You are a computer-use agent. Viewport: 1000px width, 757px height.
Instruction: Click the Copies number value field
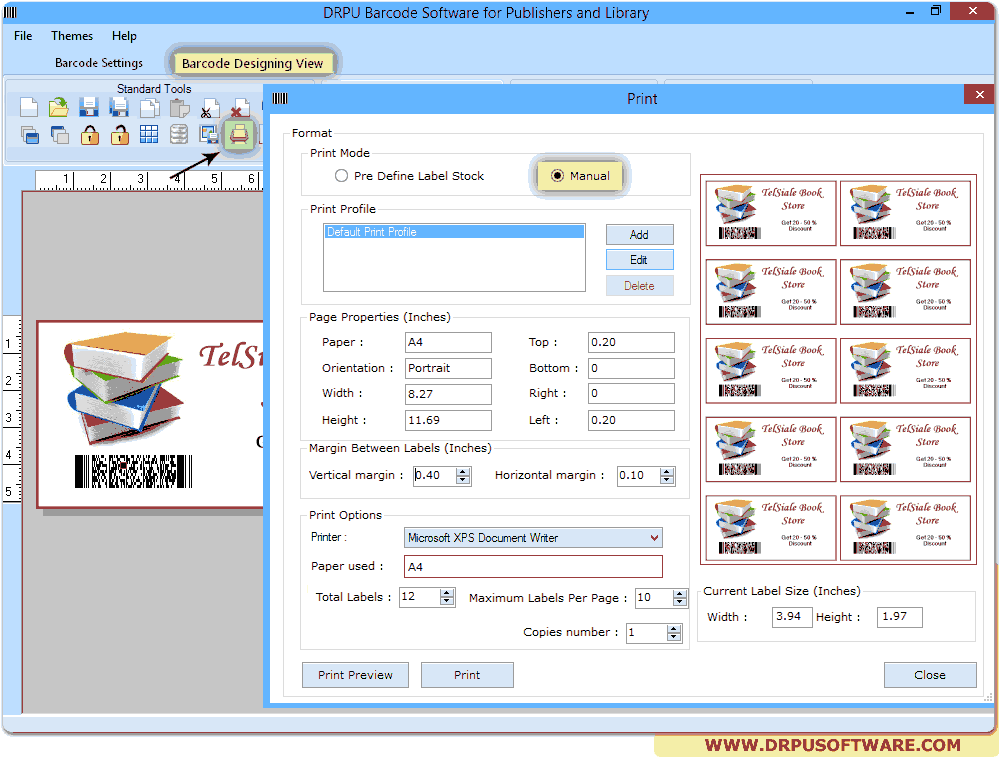[647, 633]
